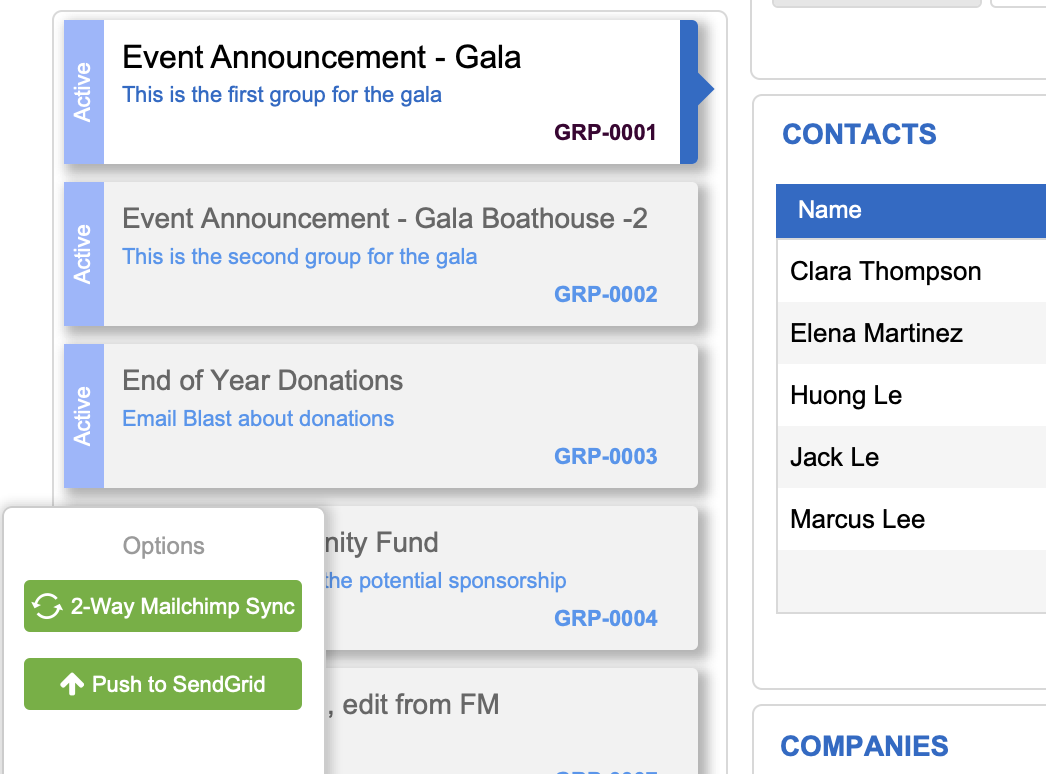Viewport: 1046px width, 774px height.
Task: Click the Jack Le contact row
Action: pyautogui.click(x=834, y=457)
